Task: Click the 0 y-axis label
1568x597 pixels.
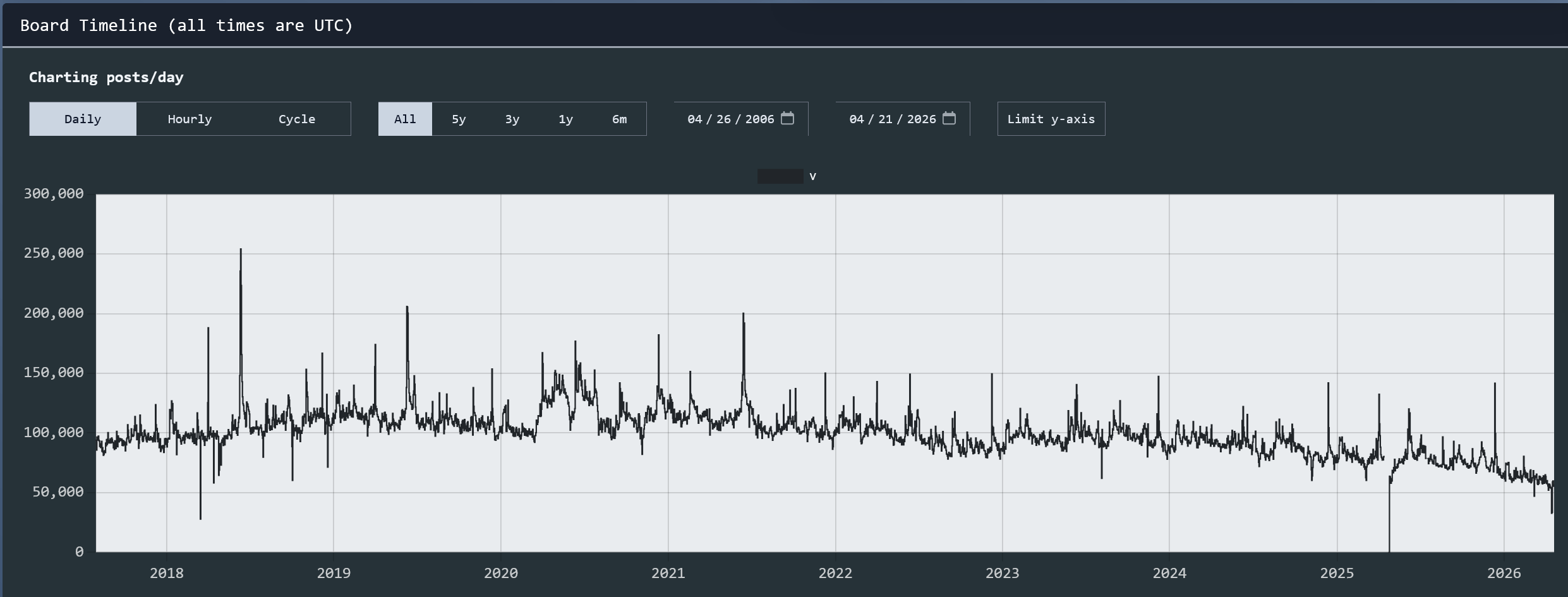Action: (79, 552)
